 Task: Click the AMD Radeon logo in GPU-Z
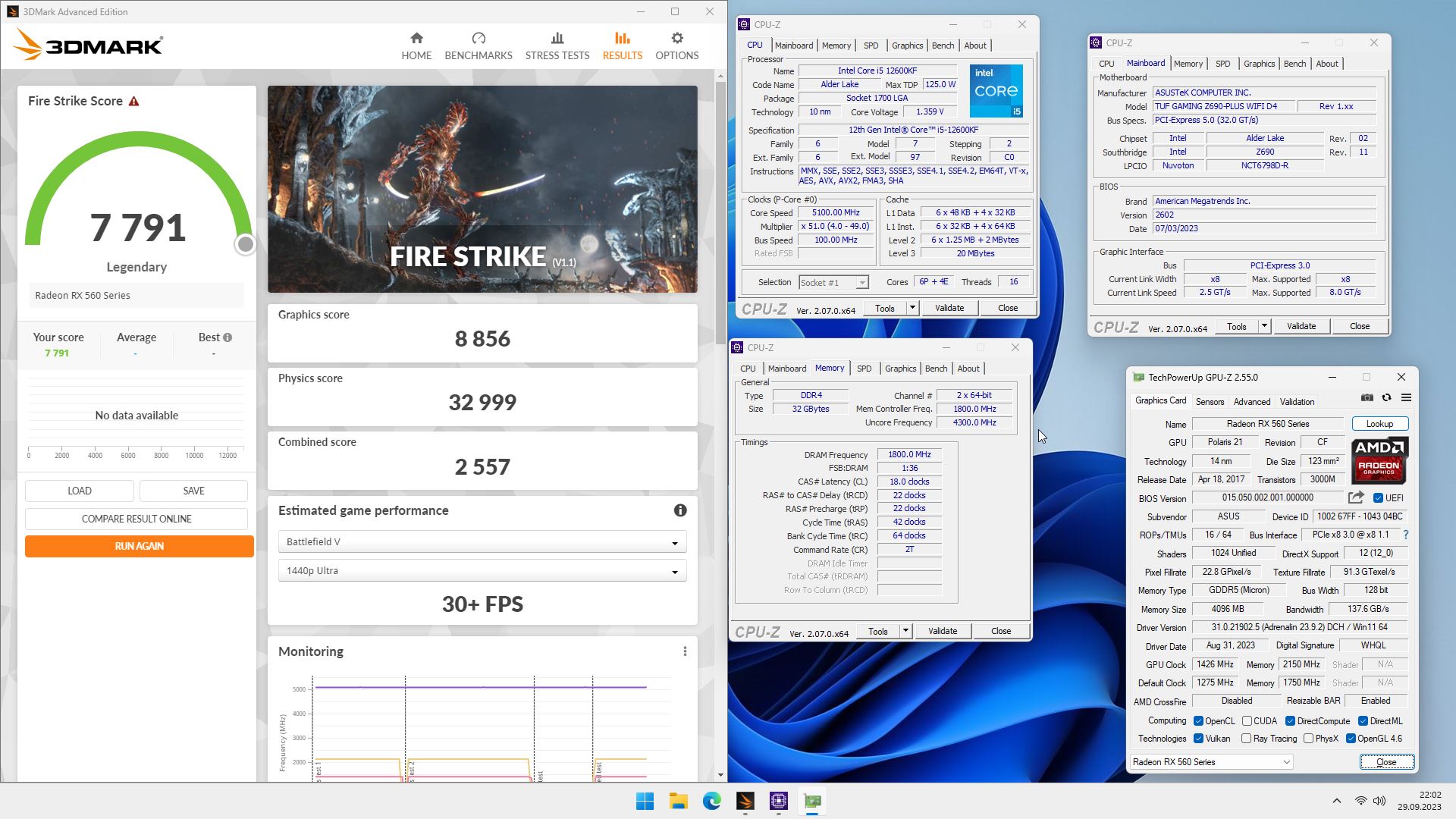click(1380, 460)
